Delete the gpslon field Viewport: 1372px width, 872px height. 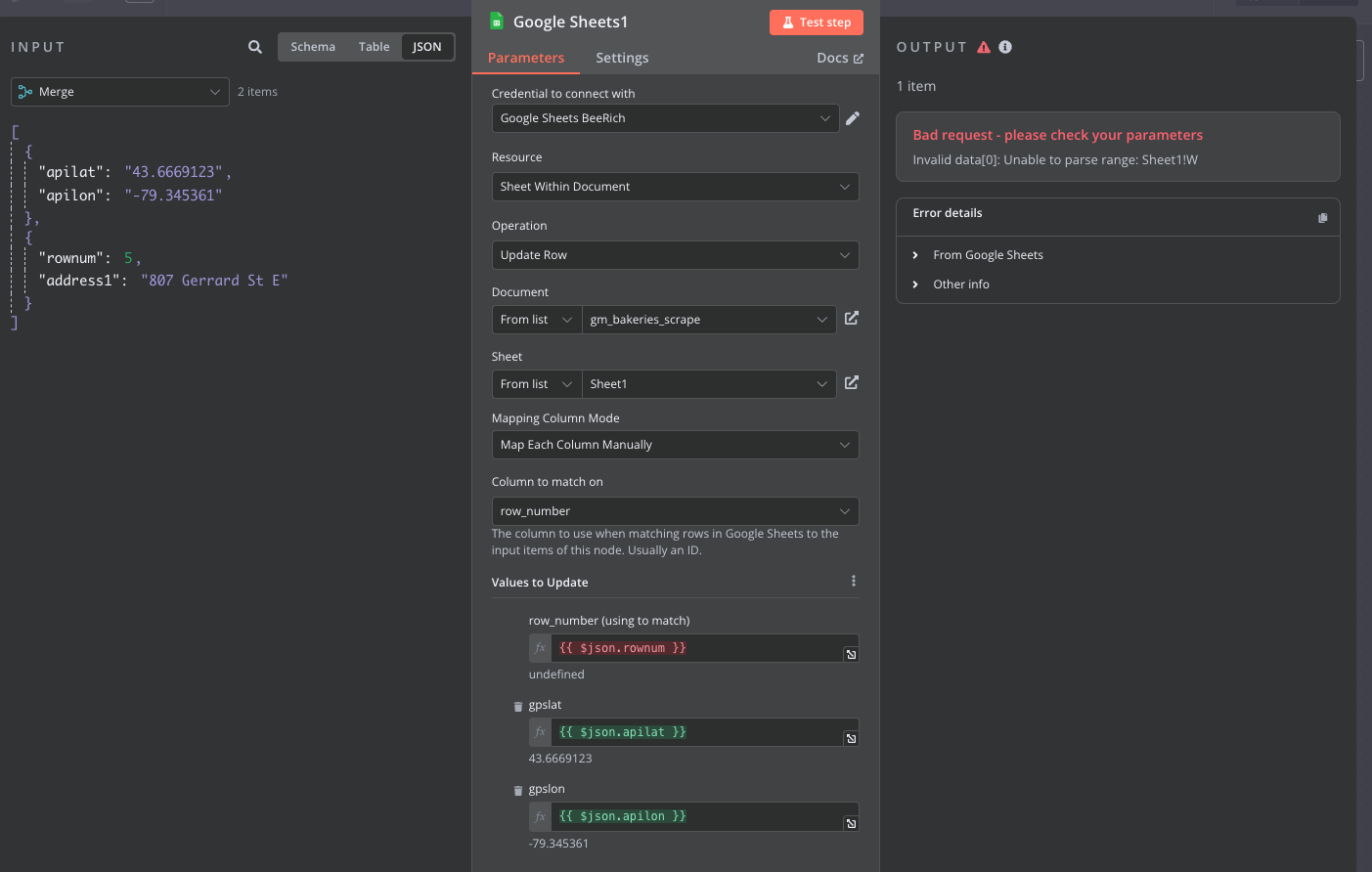(x=518, y=790)
